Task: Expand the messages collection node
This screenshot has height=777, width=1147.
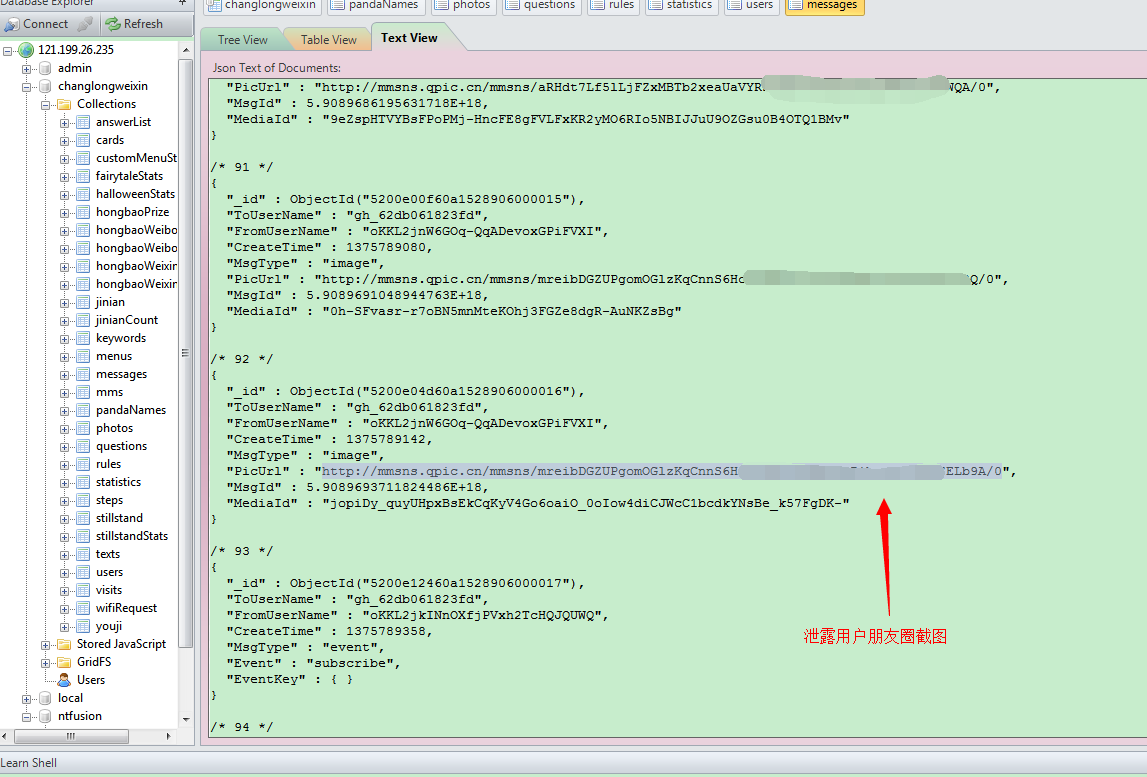Action: 64,375
